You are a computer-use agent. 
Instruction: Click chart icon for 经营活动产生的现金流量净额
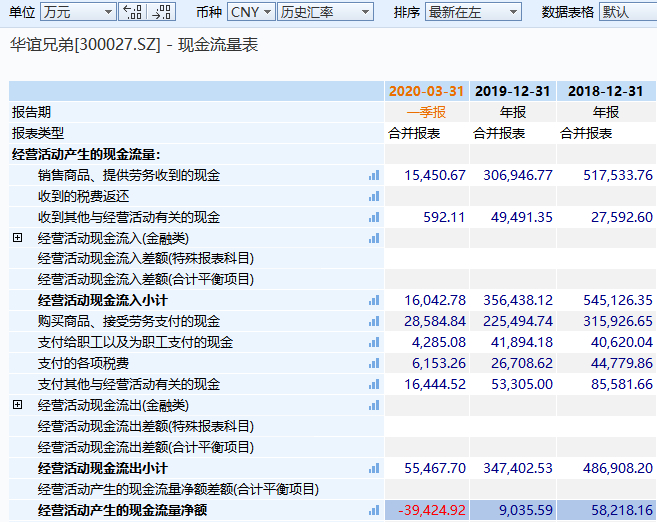(x=374, y=510)
